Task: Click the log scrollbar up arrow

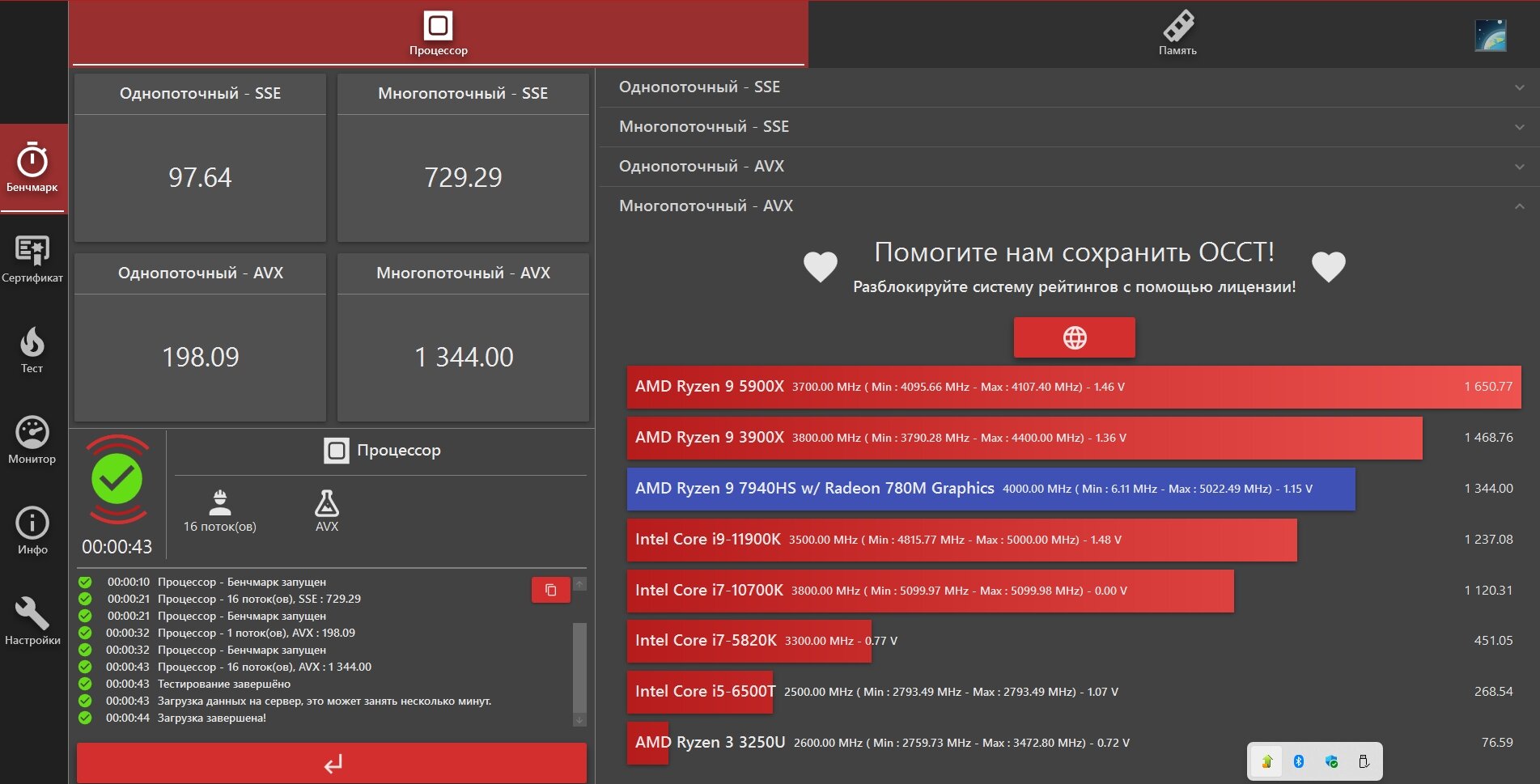Action: (x=579, y=584)
